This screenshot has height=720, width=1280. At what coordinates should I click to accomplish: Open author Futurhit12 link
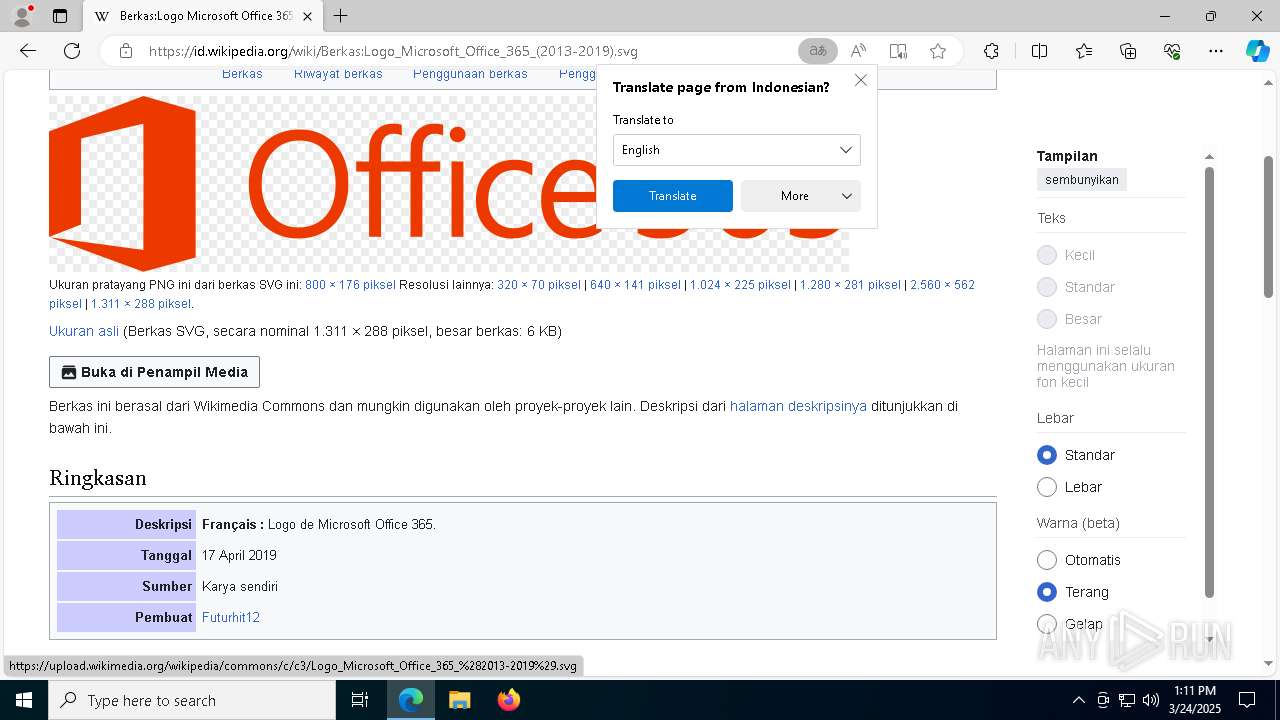pos(231,617)
